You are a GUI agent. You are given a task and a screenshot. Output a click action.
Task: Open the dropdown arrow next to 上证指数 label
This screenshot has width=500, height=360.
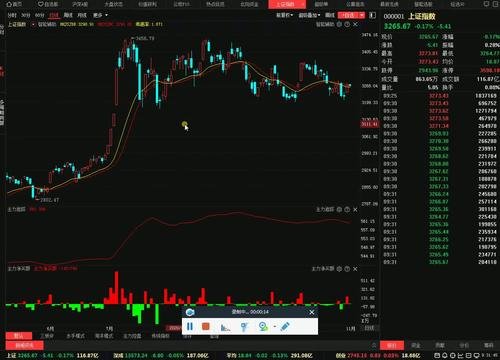coord(33,24)
